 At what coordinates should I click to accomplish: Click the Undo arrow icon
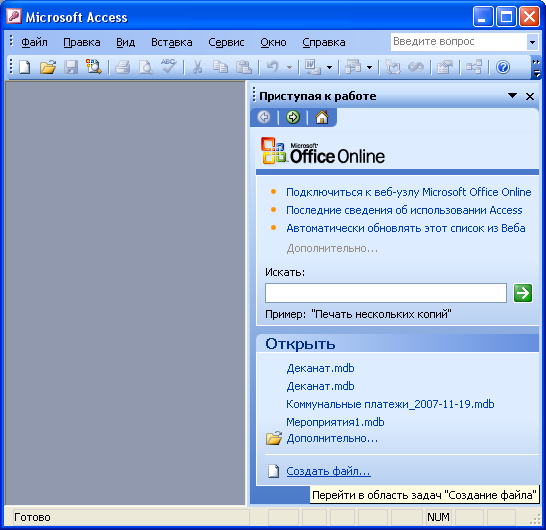click(273, 67)
